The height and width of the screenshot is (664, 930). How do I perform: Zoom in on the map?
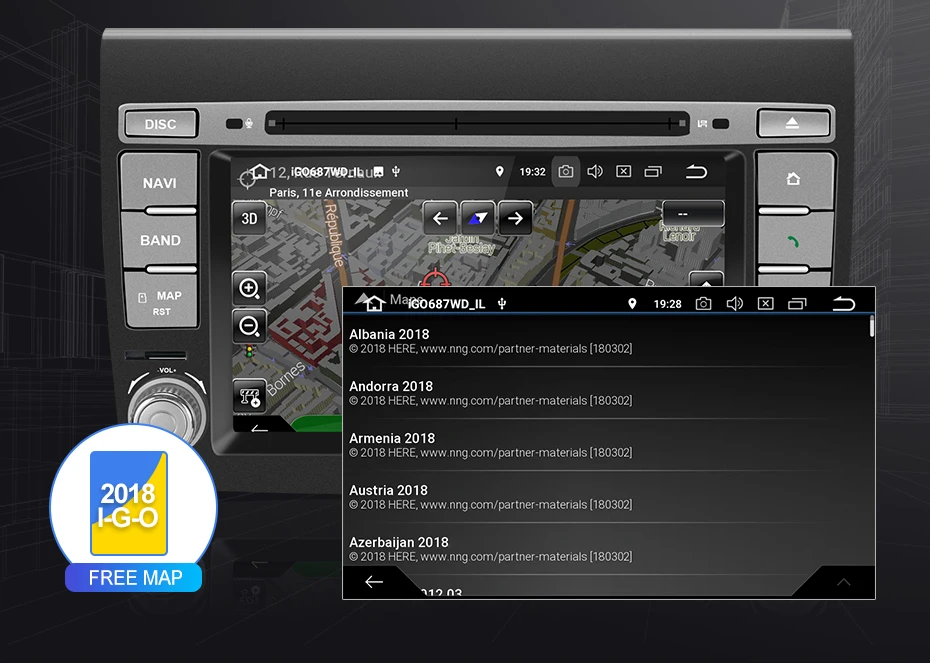tap(249, 289)
